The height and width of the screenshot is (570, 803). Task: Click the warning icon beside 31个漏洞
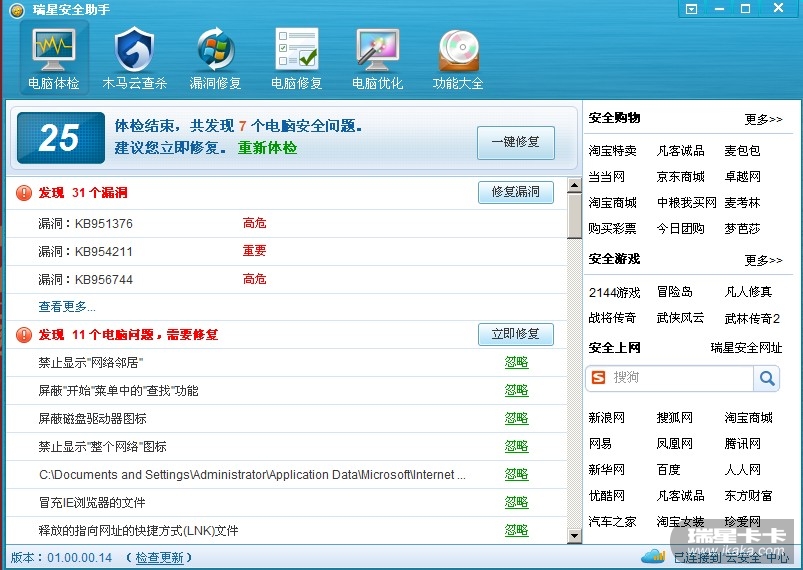pyautogui.click(x=24, y=193)
